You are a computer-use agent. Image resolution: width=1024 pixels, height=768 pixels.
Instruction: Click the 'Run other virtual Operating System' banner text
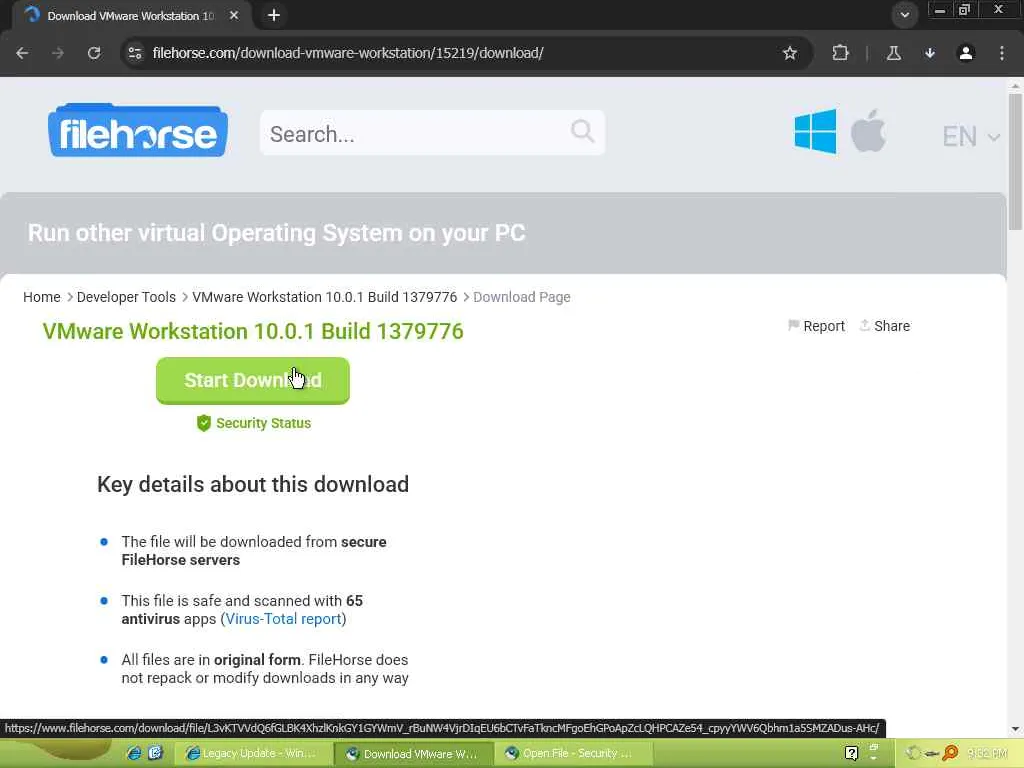(276, 233)
